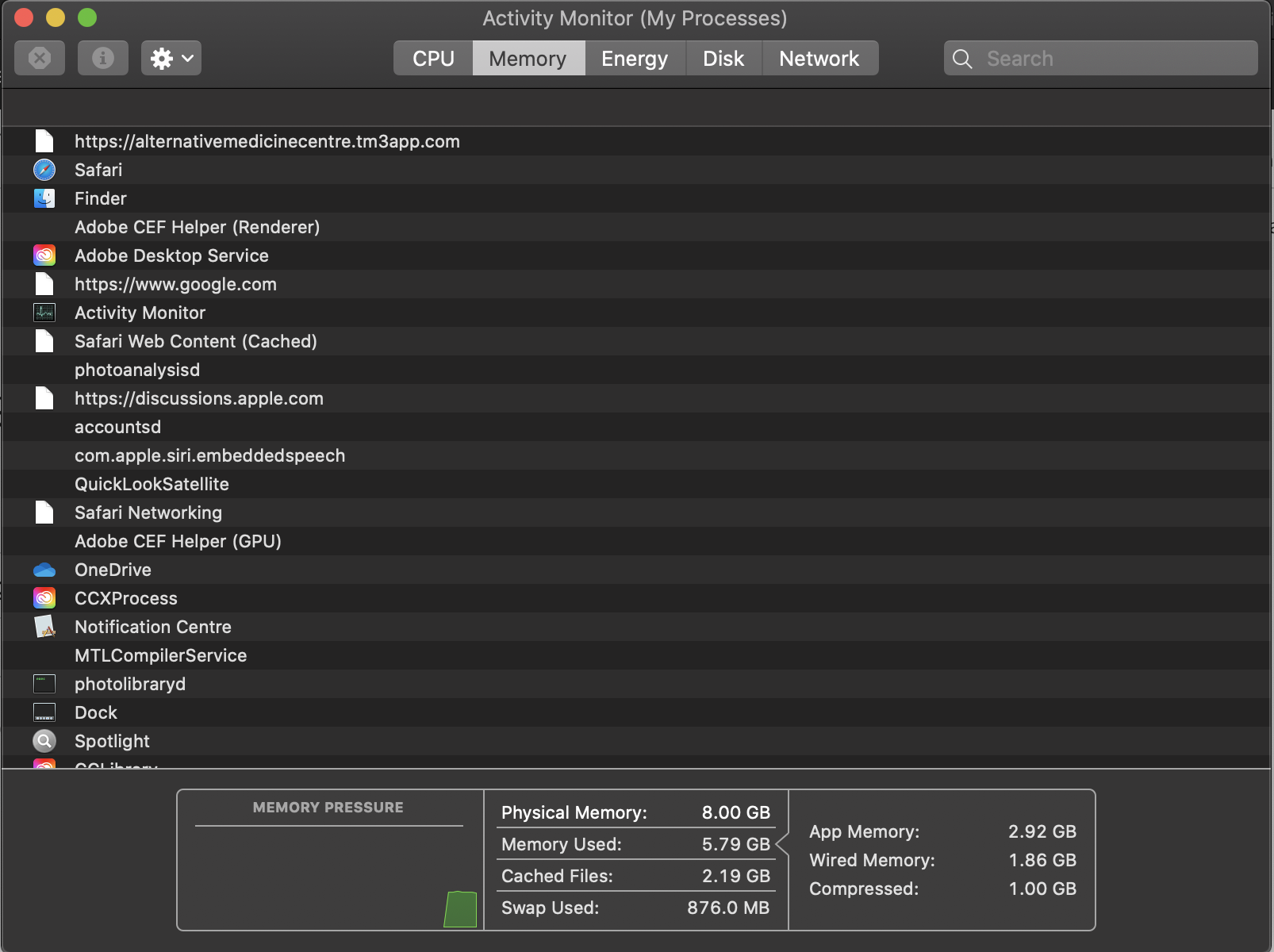Switch to the CPU tab
This screenshot has width=1274, height=952.
point(433,58)
